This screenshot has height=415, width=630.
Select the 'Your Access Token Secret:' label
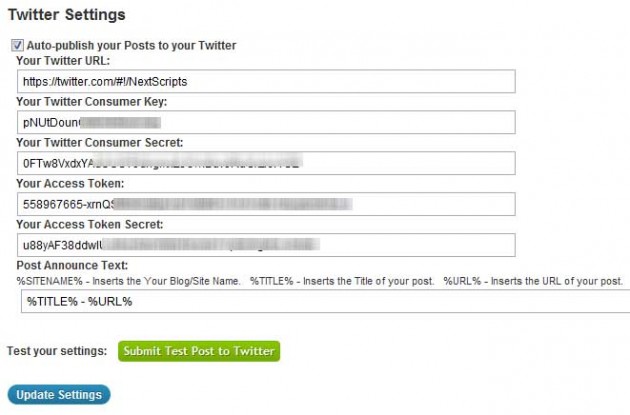[x=90, y=224]
